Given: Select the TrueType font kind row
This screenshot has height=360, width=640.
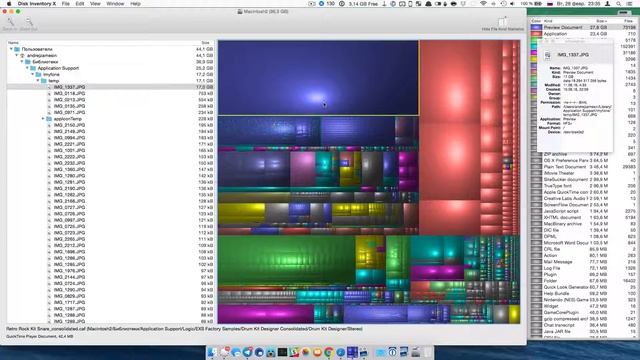Looking at the screenshot, I should [584, 186].
